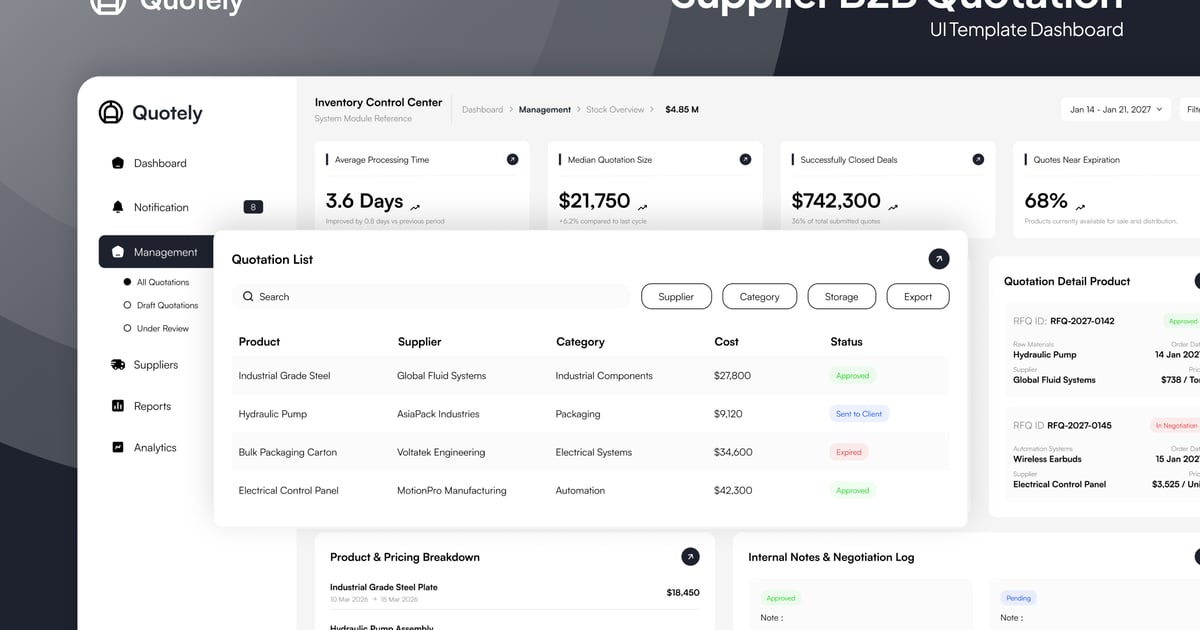This screenshot has width=1200, height=630.
Task: Click the Suppliers delivery truck icon
Action: 118,364
